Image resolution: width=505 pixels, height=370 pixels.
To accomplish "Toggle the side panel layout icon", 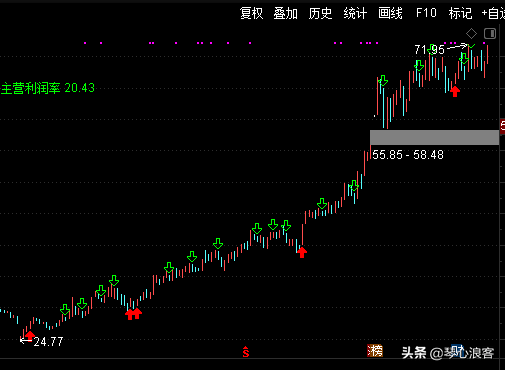I will (x=490, y=33).
